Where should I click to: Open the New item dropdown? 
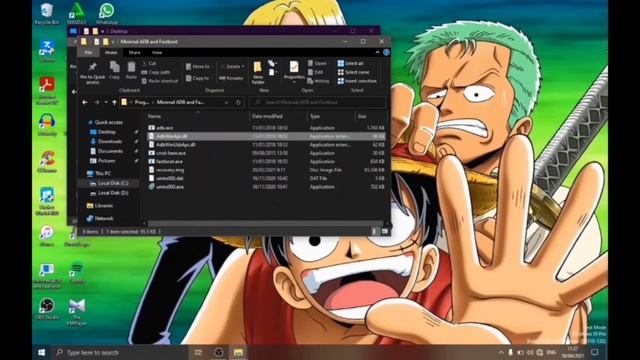click(x=272, y=63)
